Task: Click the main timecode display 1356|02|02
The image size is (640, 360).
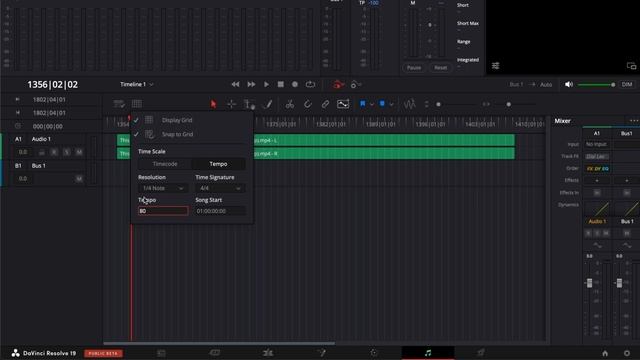Action: [x=53, y=84]
